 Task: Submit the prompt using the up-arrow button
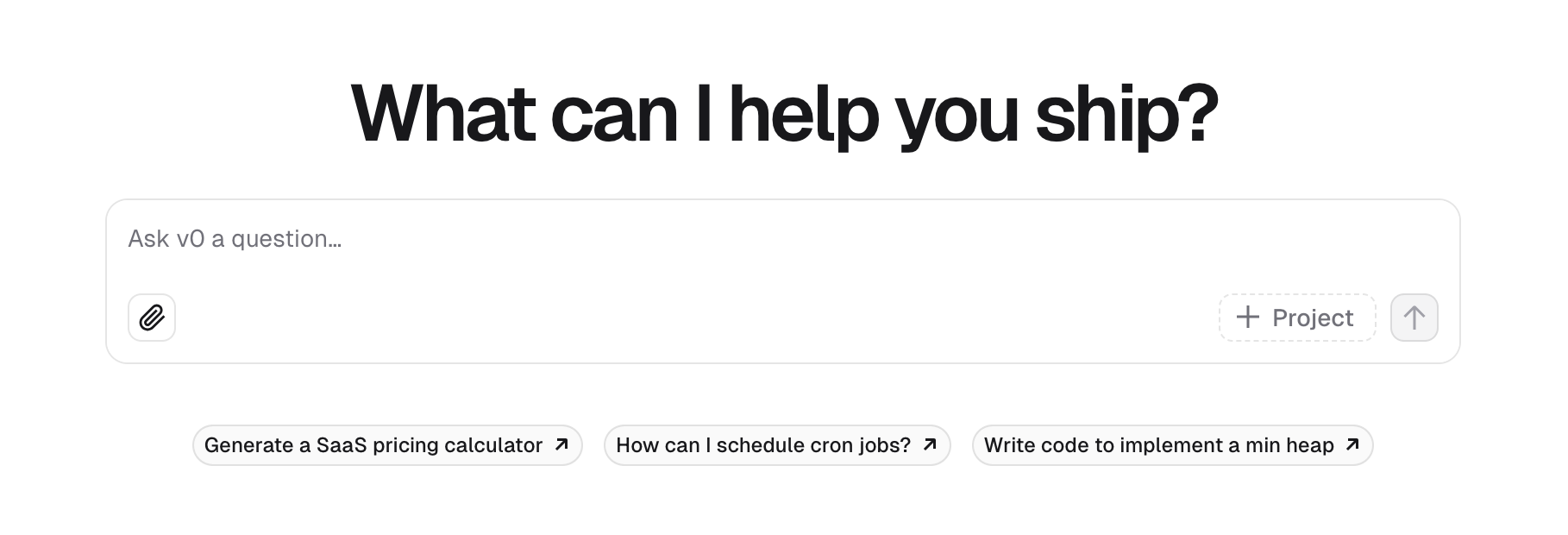(x=1414, y=318)
